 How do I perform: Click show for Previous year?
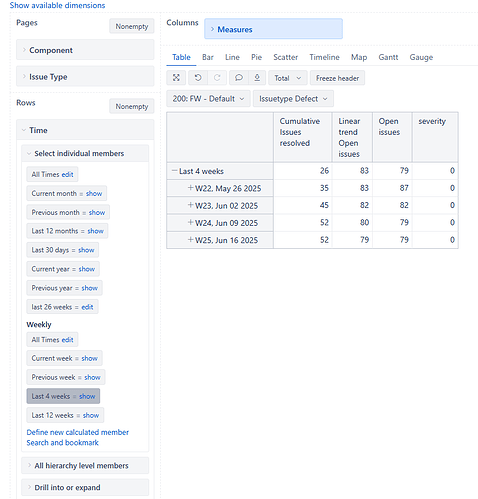click(x=90, y=288)
